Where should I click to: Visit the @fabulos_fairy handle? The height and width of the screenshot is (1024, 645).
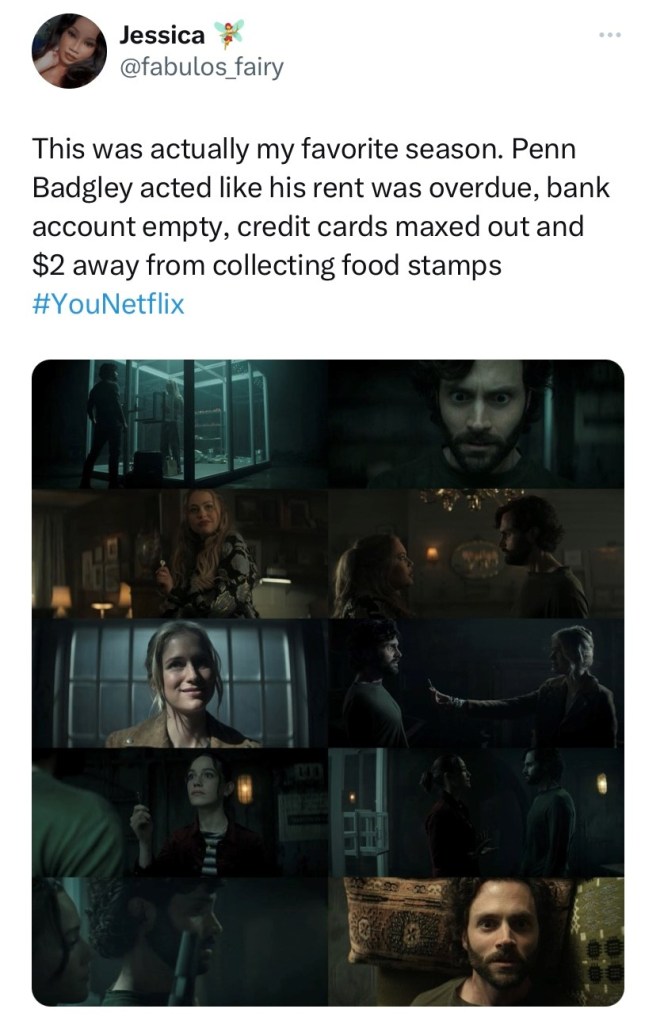[x=201, y=67]
